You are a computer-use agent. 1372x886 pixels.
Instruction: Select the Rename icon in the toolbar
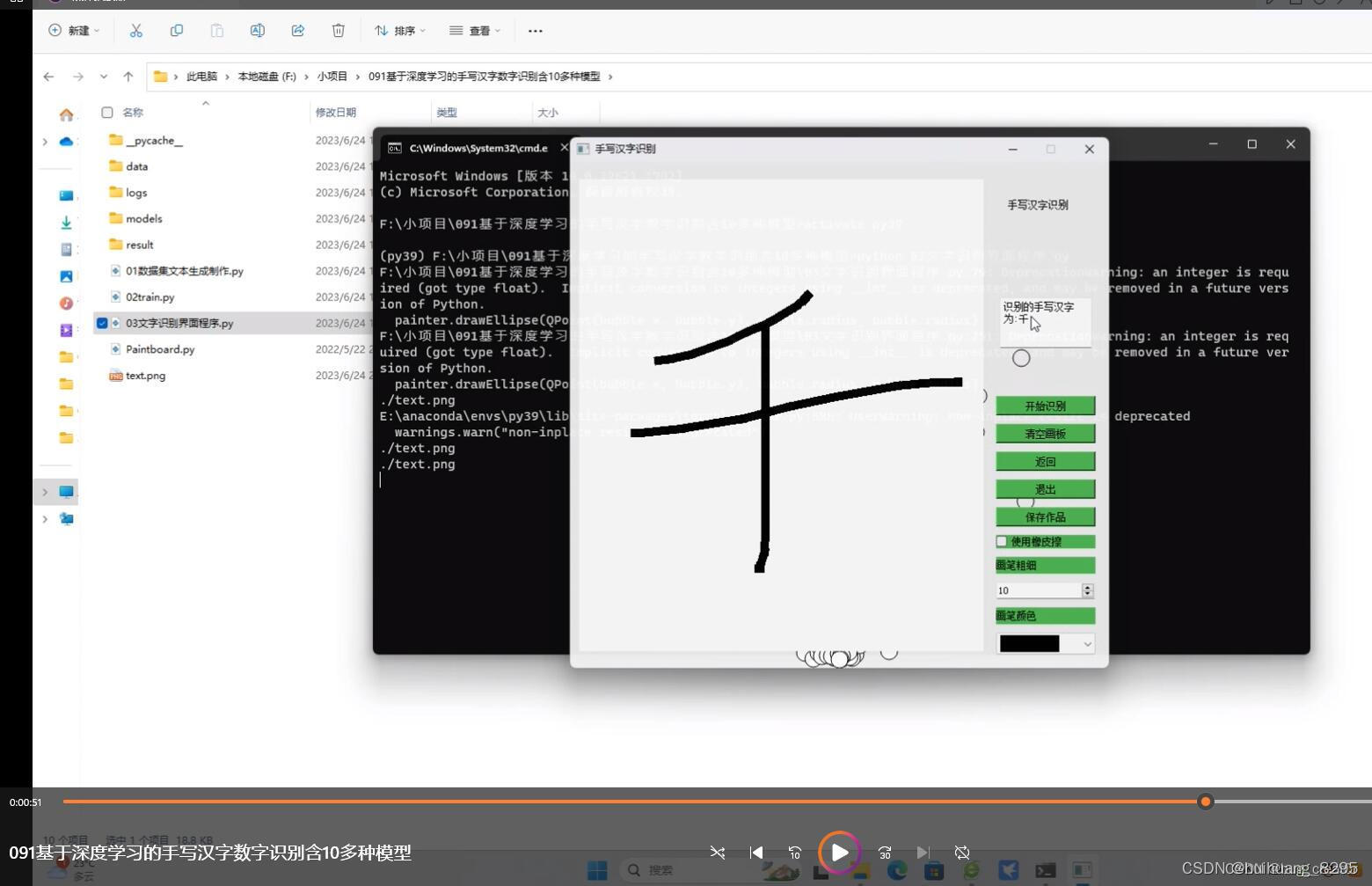point(257,31)
